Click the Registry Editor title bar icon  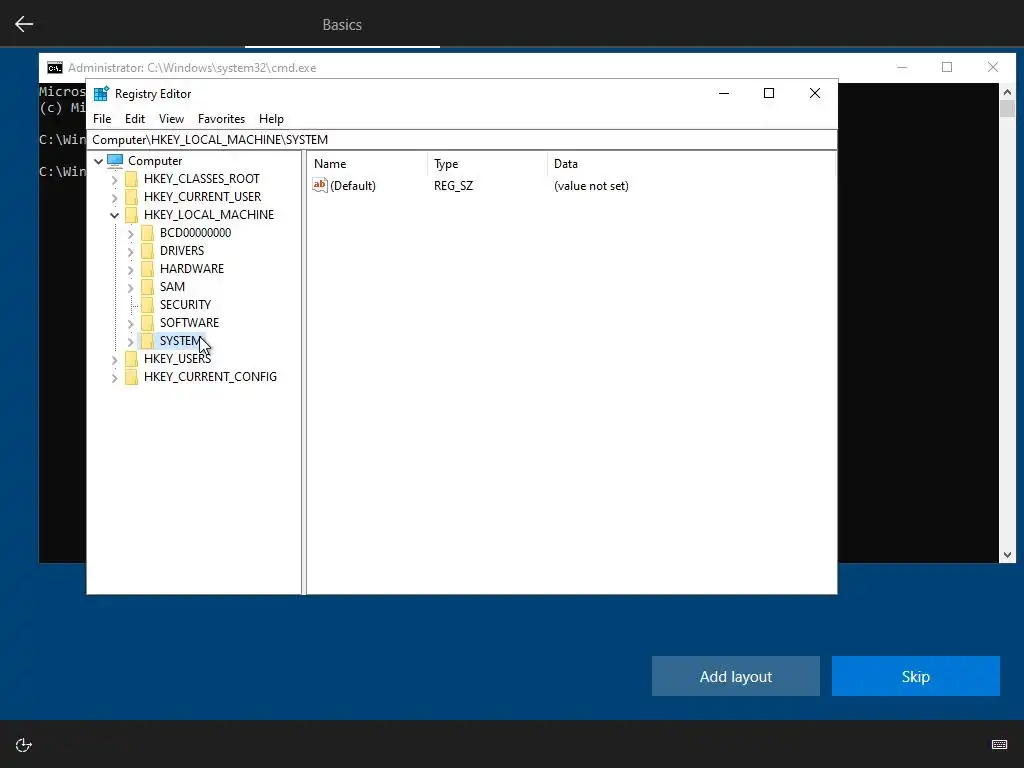click(x=101, y=93)
